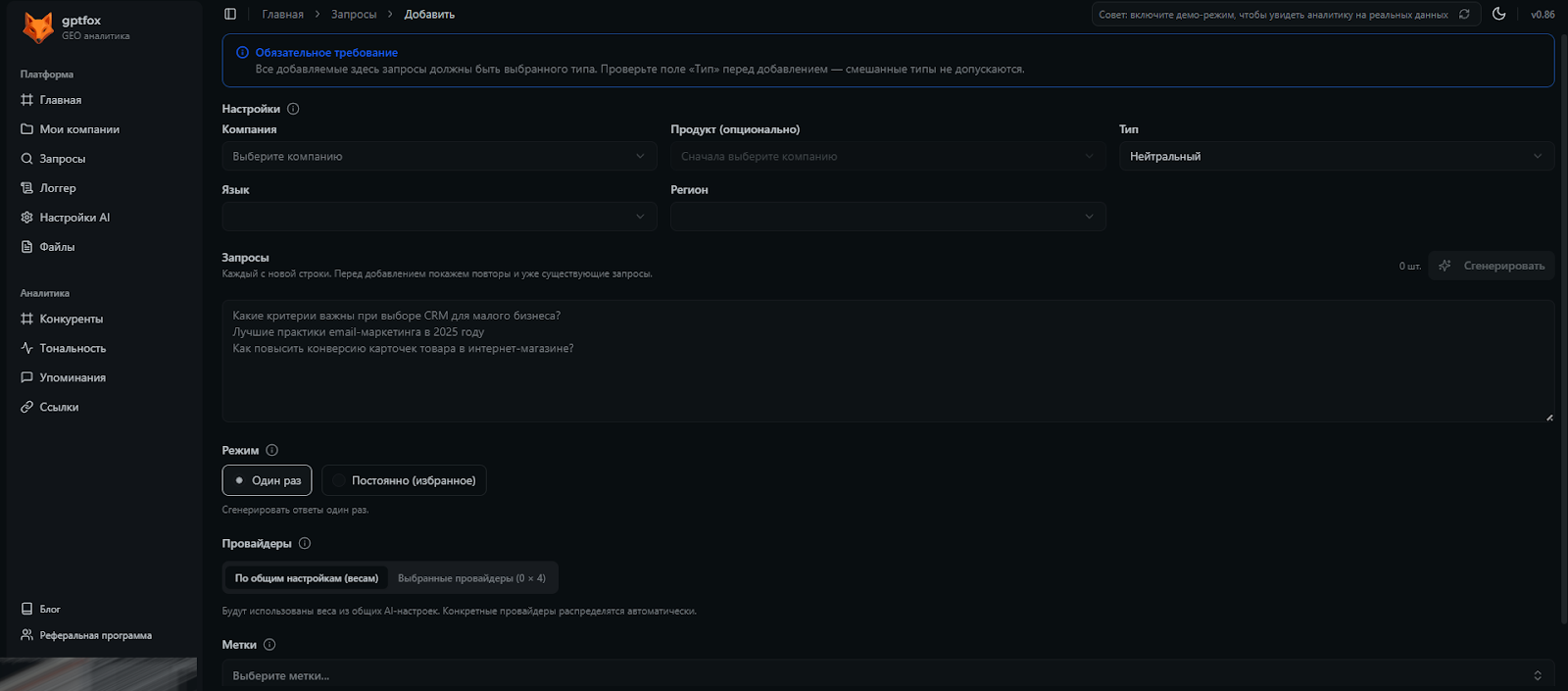Image resolution: width=1568 pixels, height=691 pixels.
Task: Click info icon next to Настройки
Action: coord(293,109)
